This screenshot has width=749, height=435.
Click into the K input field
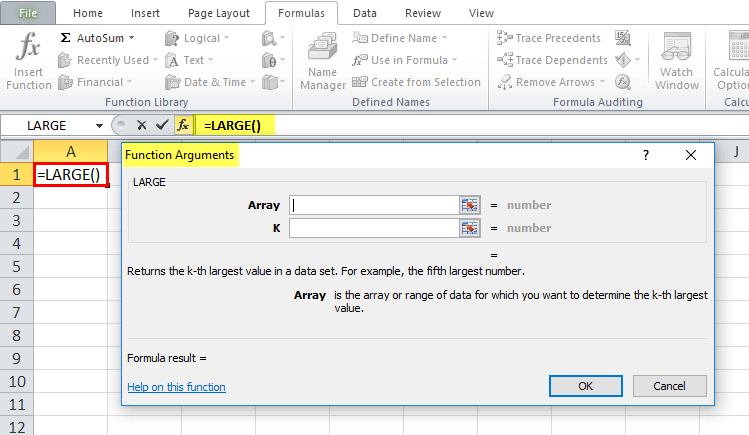(373, 228)
